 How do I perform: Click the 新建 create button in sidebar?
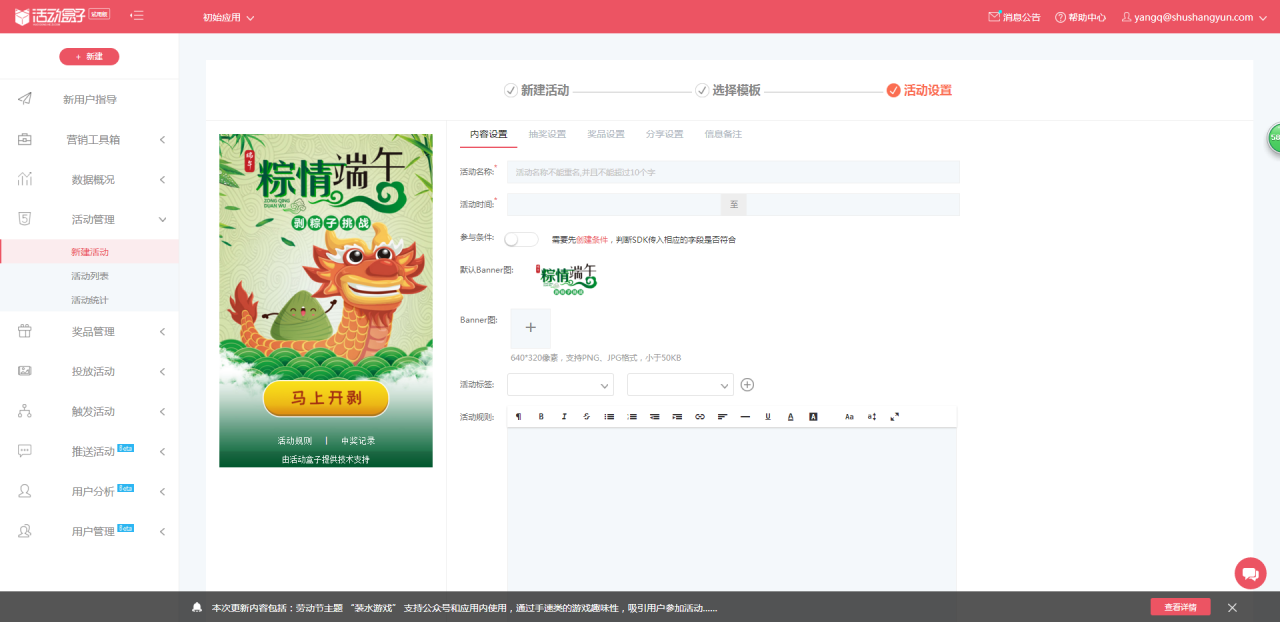[x=89, y=56]
